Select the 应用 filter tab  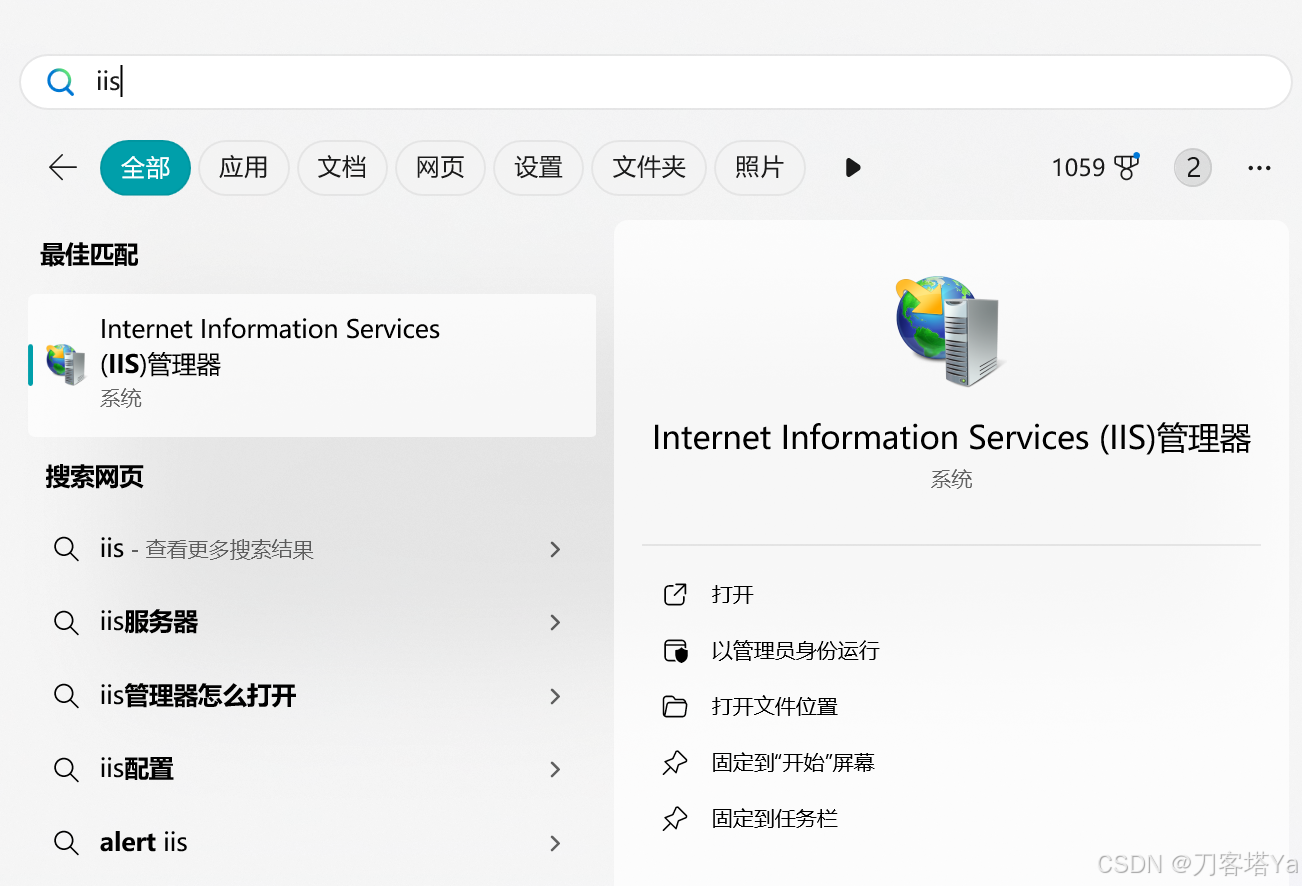(244, 167)
